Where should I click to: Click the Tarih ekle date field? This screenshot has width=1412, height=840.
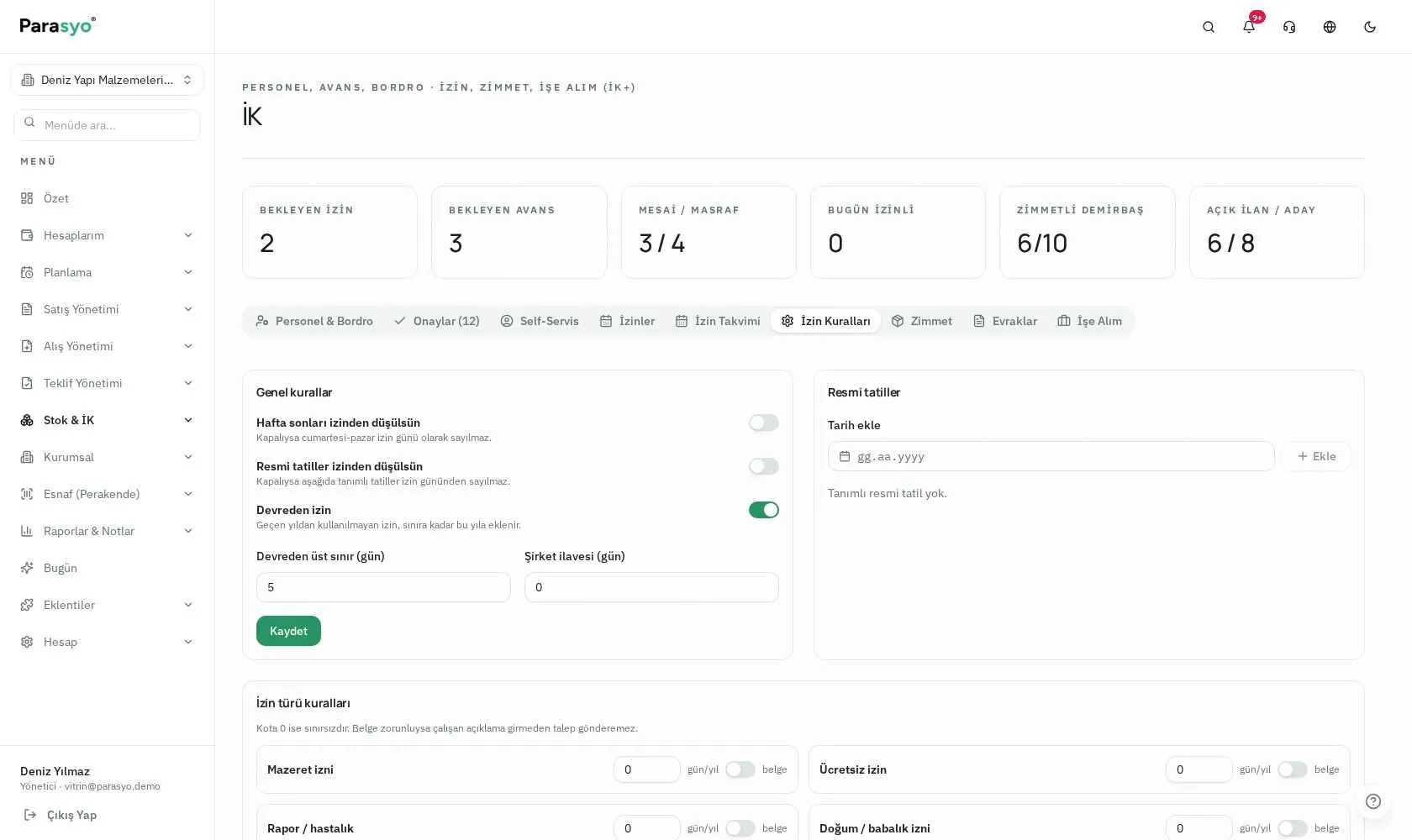[x=1051, y=456]
